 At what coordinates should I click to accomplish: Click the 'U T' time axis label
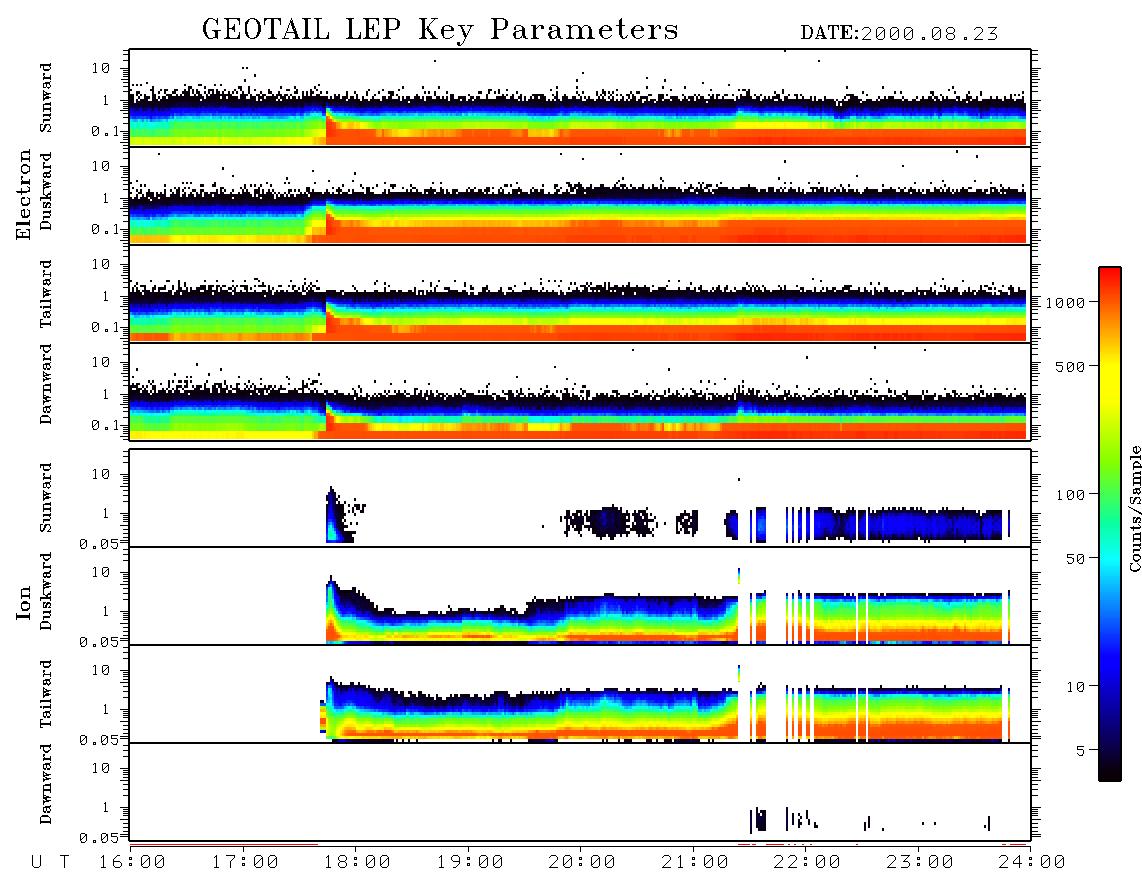click(x=50, y=862)
